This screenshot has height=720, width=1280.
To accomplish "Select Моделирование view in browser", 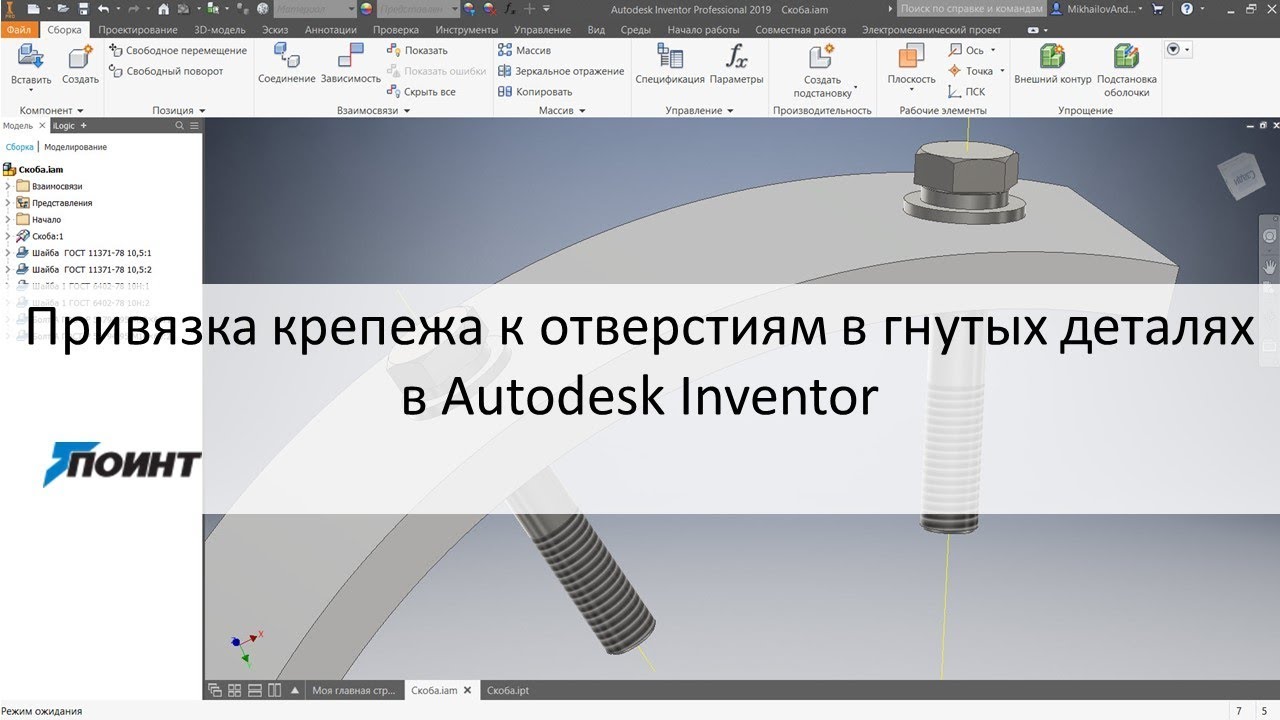I will (x=76, y=147).
